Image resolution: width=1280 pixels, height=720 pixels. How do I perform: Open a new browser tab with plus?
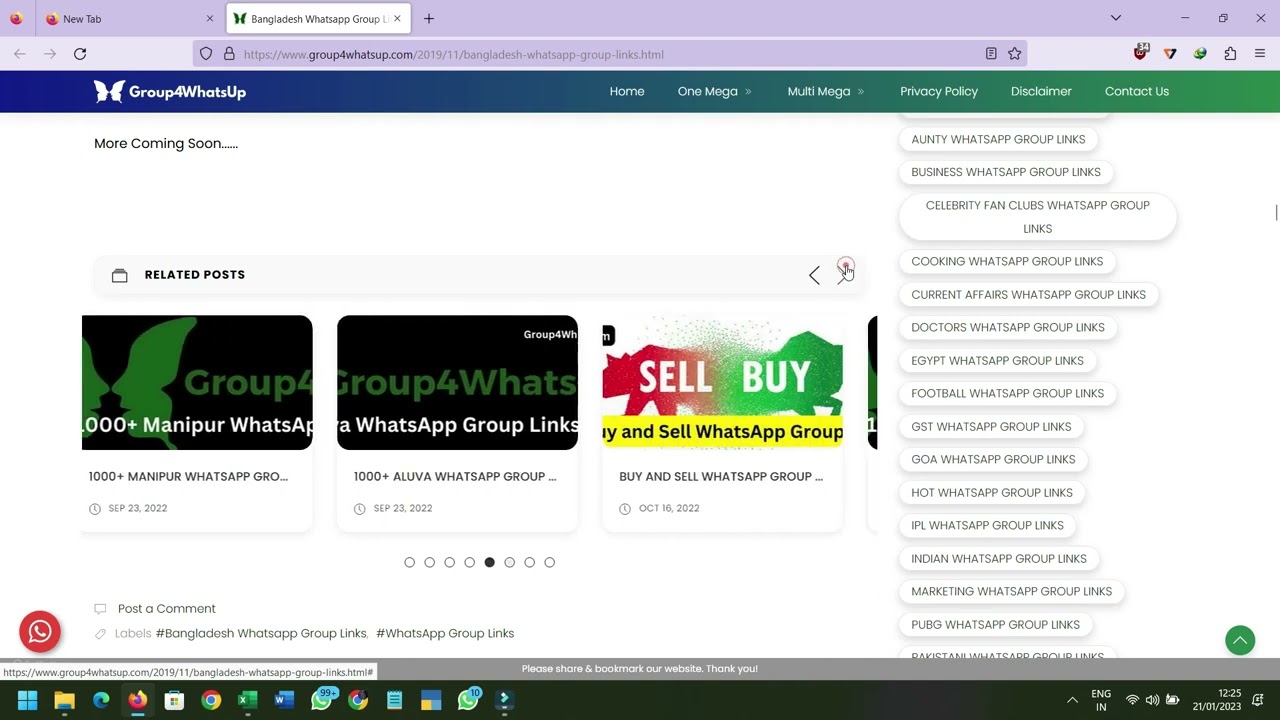[429, 18]
